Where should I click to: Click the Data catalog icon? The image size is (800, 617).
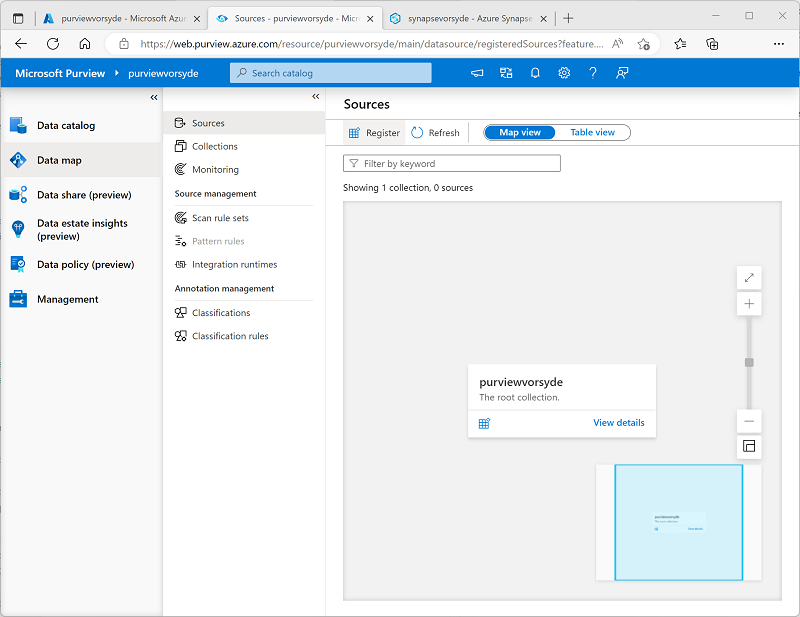pyautogui.click(x=18, y=126)
